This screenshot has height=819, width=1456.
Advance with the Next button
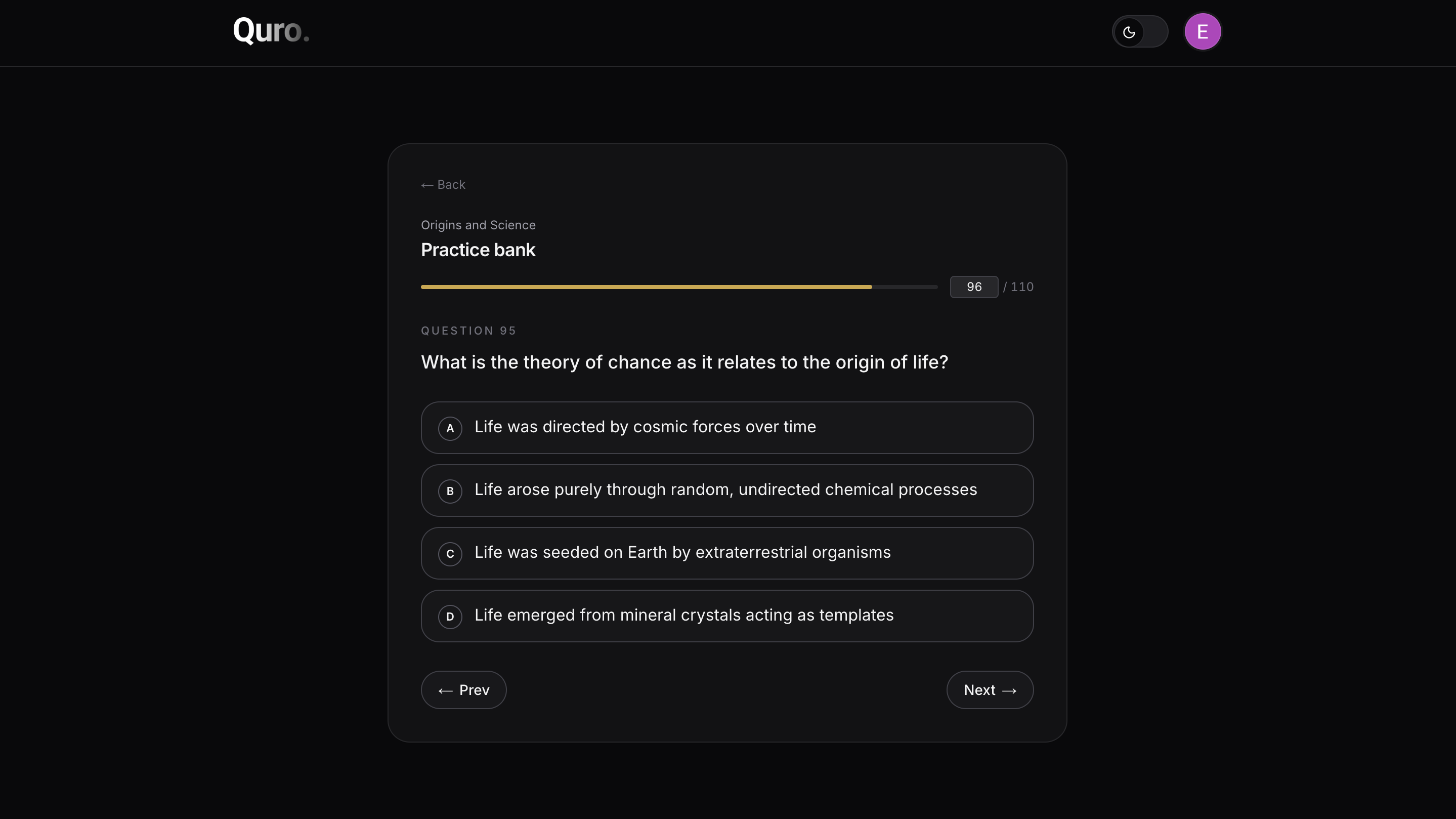point(990,690)
